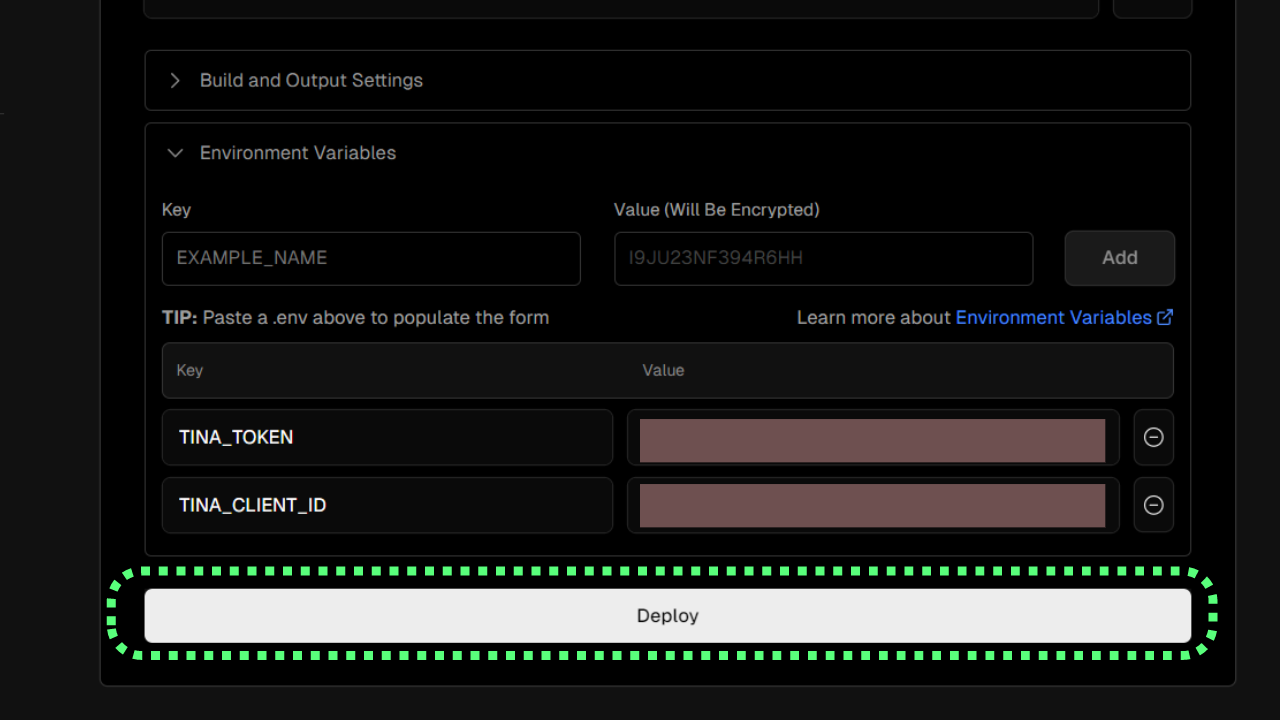Image resolution: width=1280 pixels, height=720 pixels.
Task: Remove the TINA_CLIENT_ID variable
Action: pyautogui.click(x=1153, y=505)
